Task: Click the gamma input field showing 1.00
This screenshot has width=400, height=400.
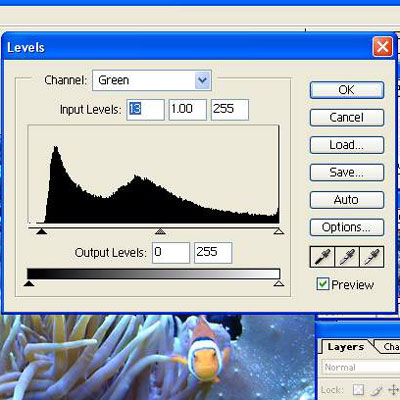Action: (x=188, y=109)
